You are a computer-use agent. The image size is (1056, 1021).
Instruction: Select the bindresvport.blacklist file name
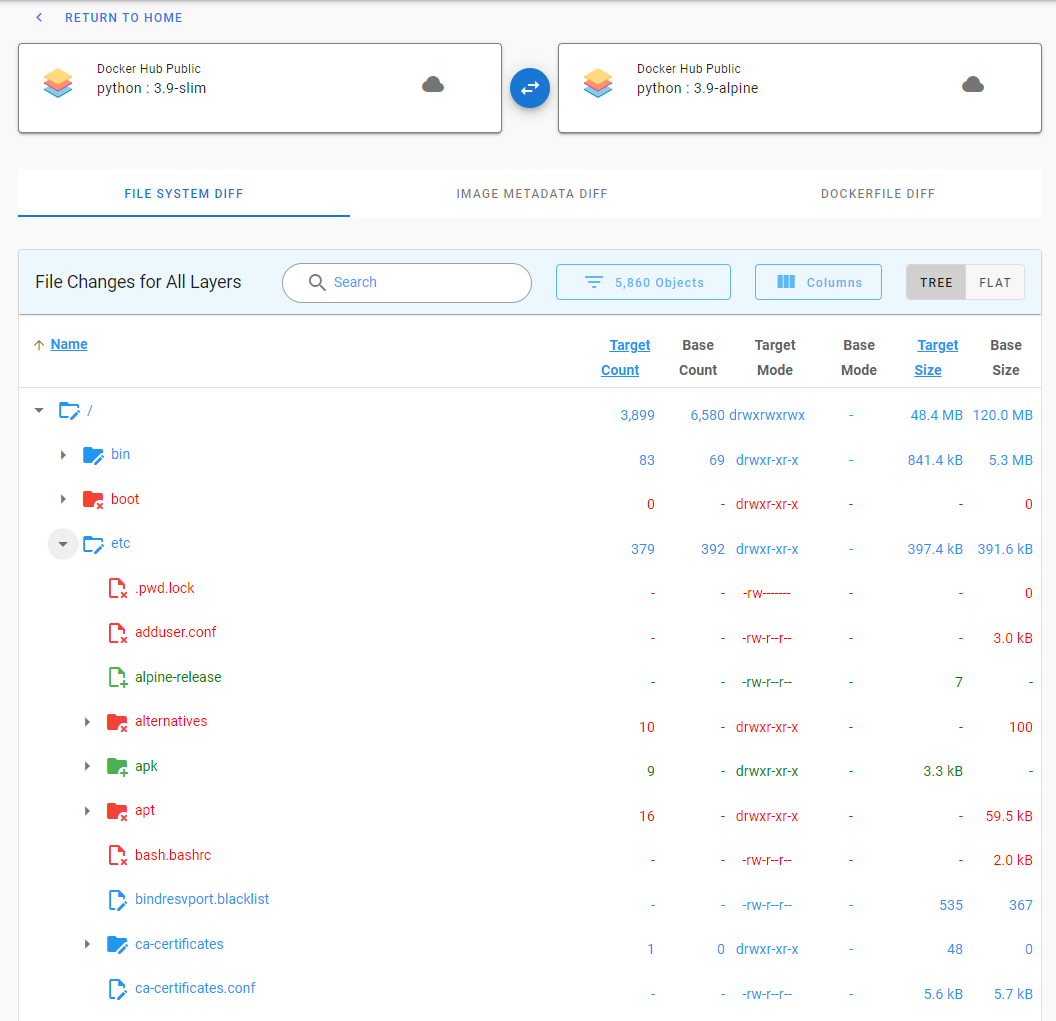[x=201, y=900]
